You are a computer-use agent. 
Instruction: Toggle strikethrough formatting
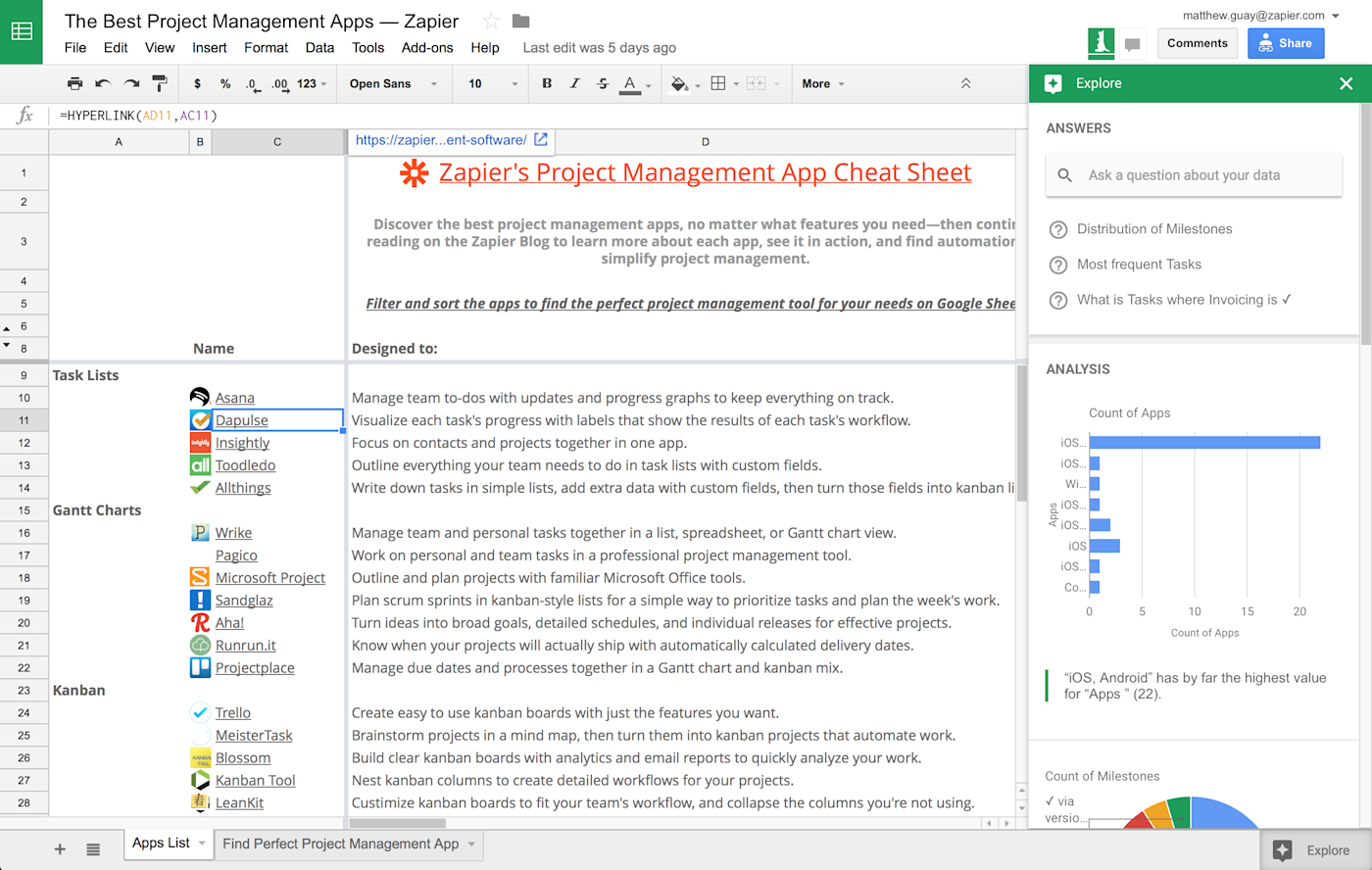pyautogui.click(x=602, y=84)
